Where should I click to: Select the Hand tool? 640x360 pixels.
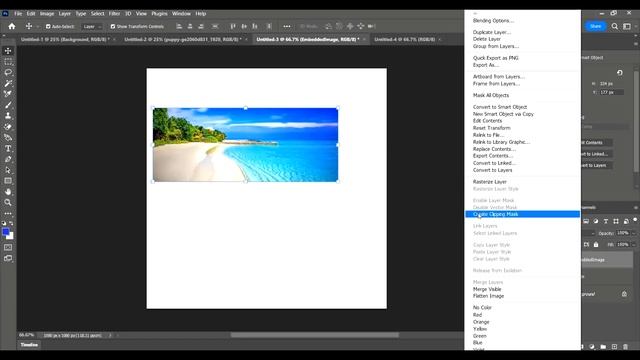coord(8,191)
